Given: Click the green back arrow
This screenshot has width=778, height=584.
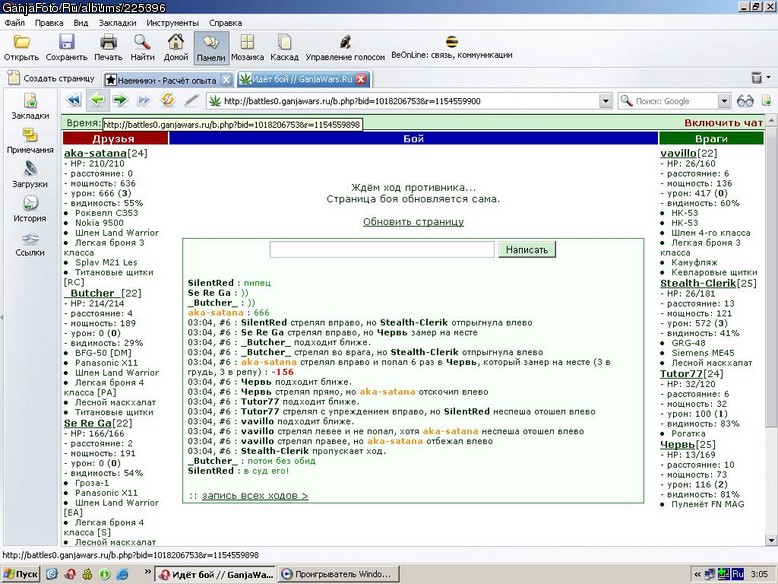Looking at the screenshot, I should 97,101.
